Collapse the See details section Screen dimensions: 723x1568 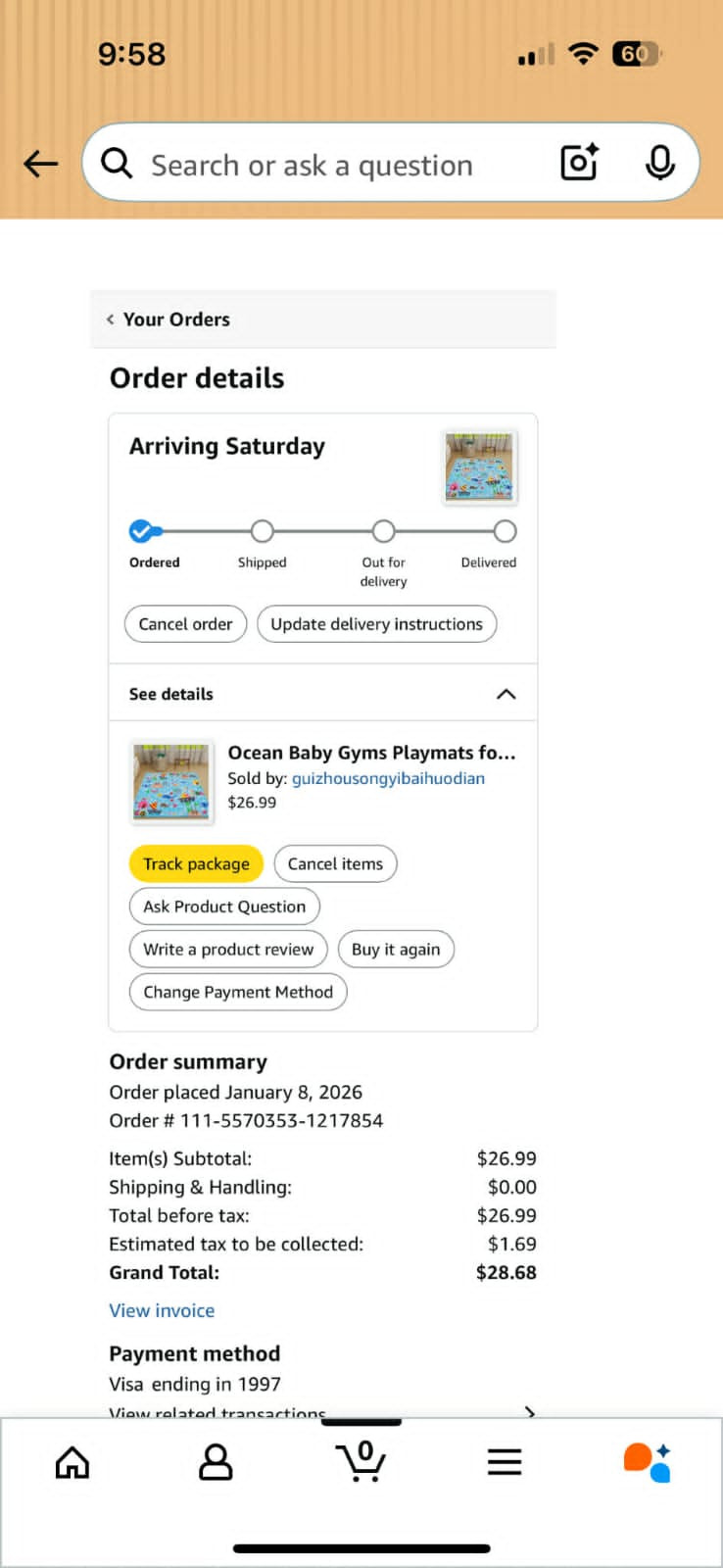point(506,694)
